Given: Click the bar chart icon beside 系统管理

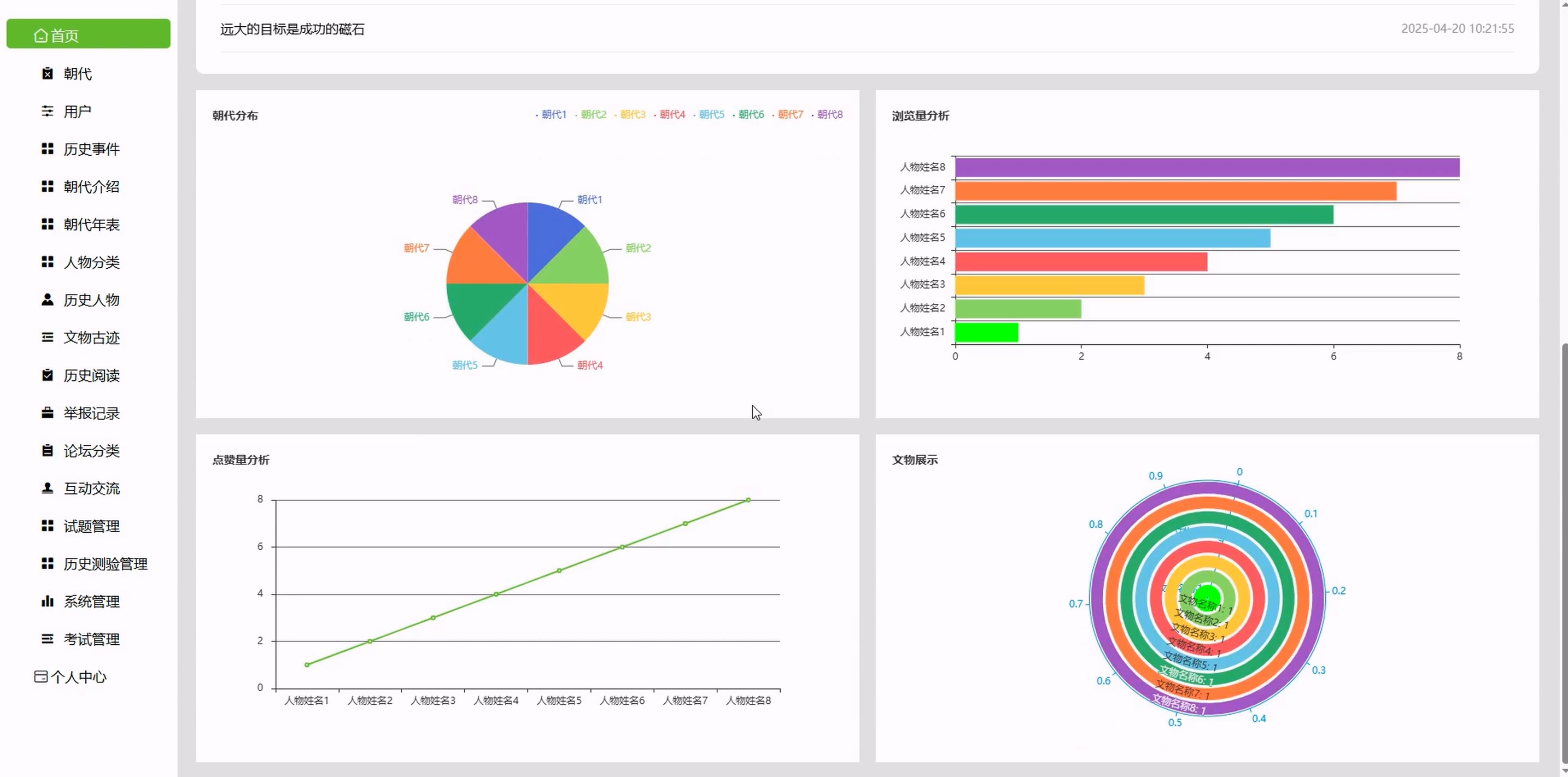Looking at the screenshot, I should [x=48, y=601].
